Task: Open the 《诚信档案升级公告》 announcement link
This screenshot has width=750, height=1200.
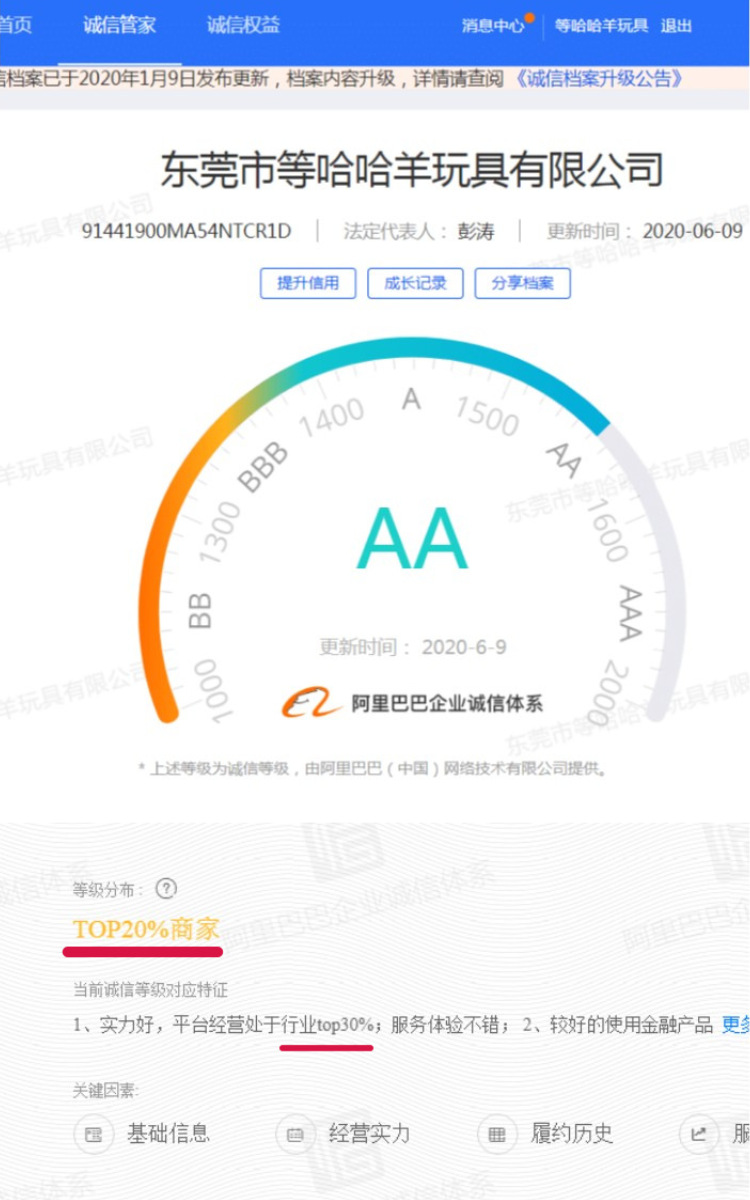Action: pos(598,78)
